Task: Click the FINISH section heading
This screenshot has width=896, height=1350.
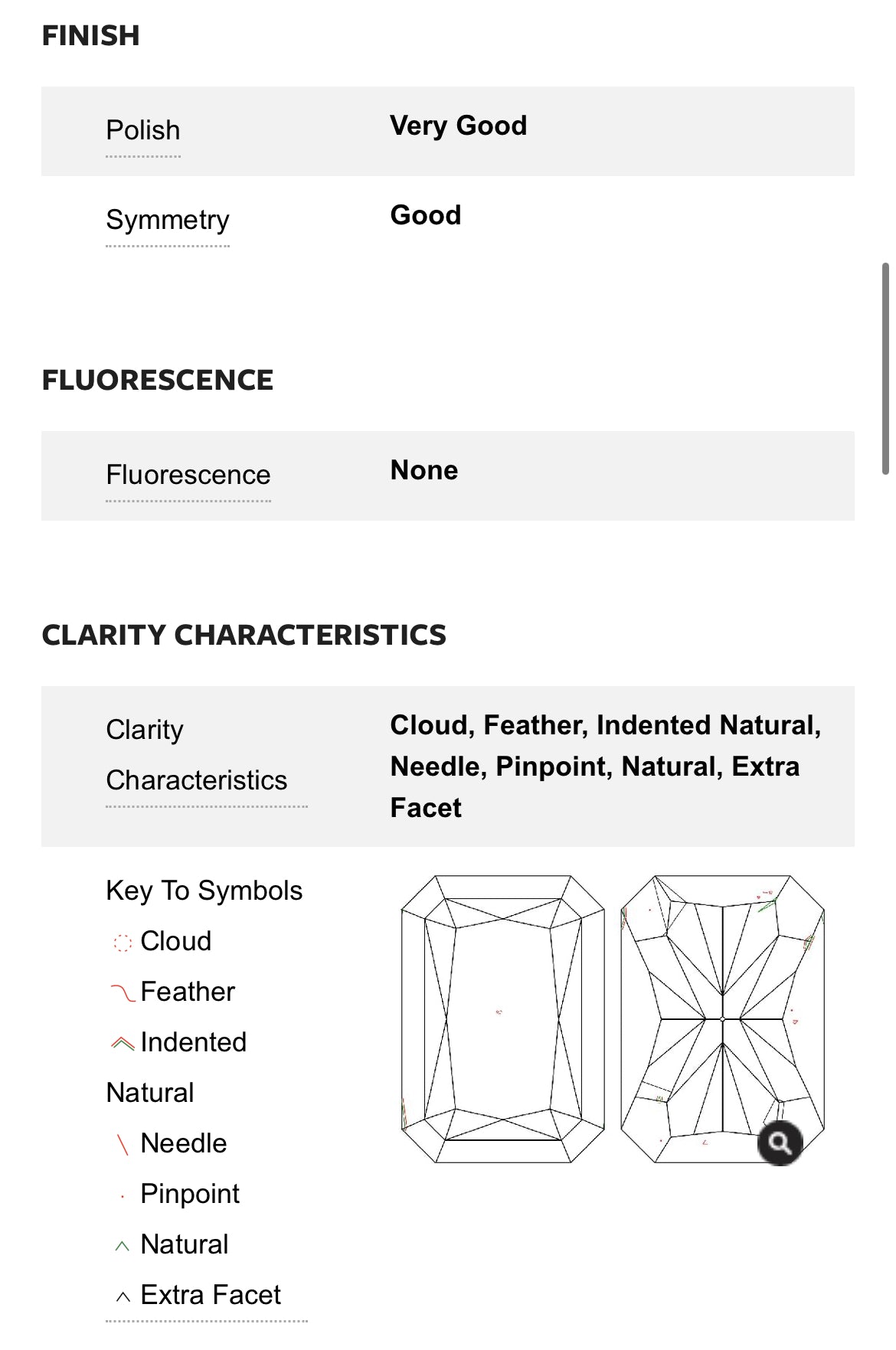Action: pos(91,35)
